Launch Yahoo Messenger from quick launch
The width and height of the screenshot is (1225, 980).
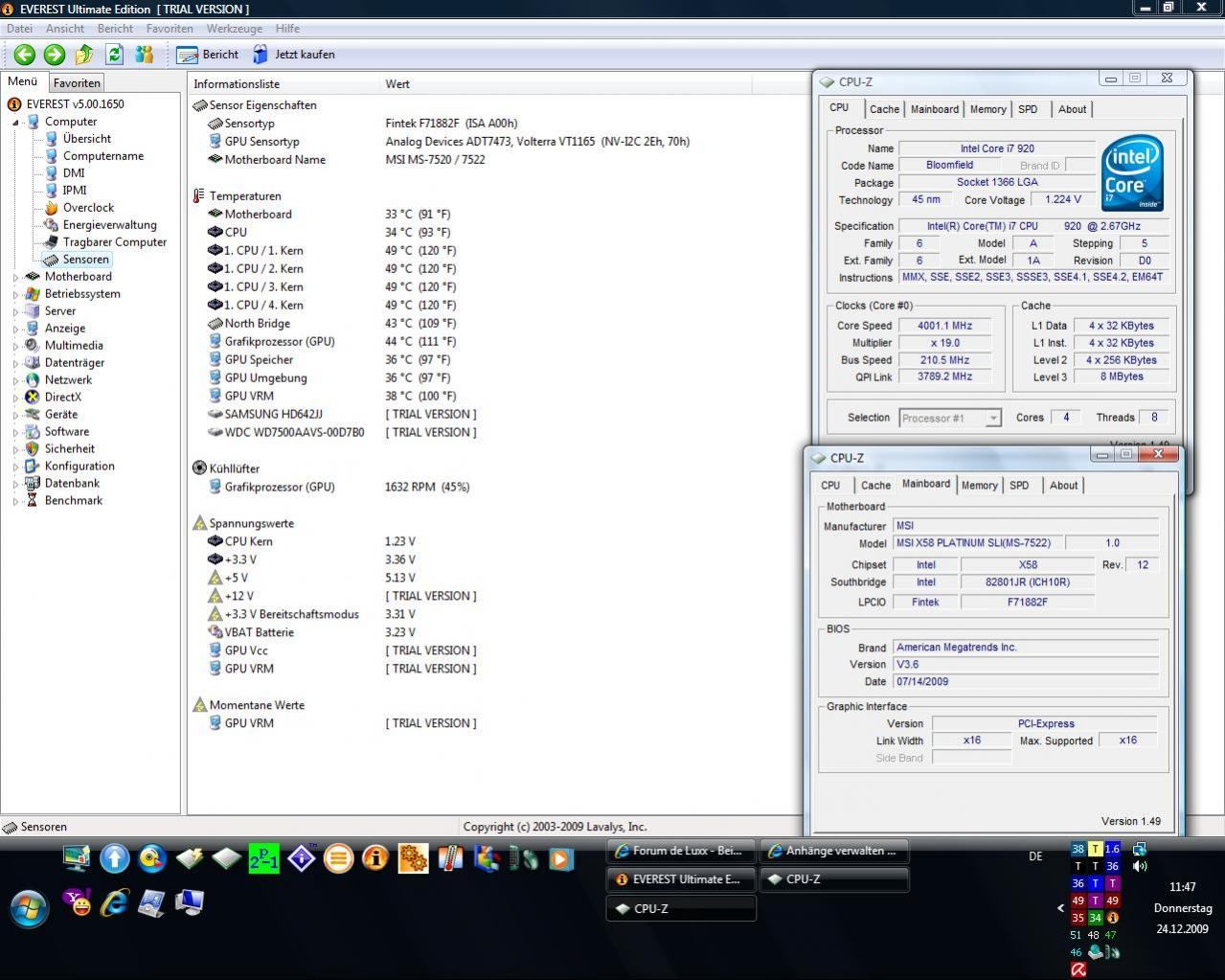coord(77,902)
